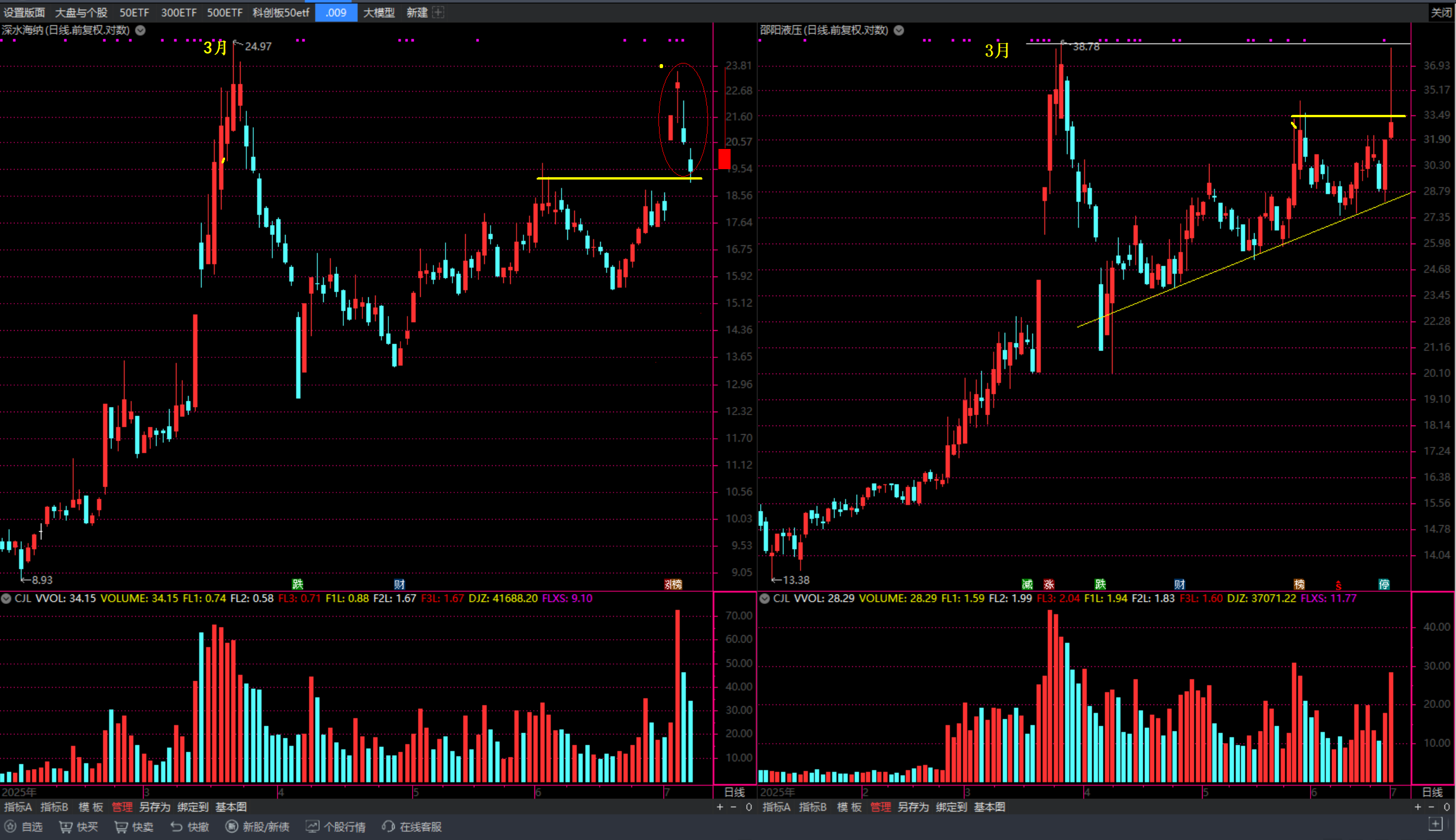Image resolution: width=1456 pixels, height=840 pixels.
Task: Click the 快卖 quick-sell cart icon
Action: (x=121, y=827)
